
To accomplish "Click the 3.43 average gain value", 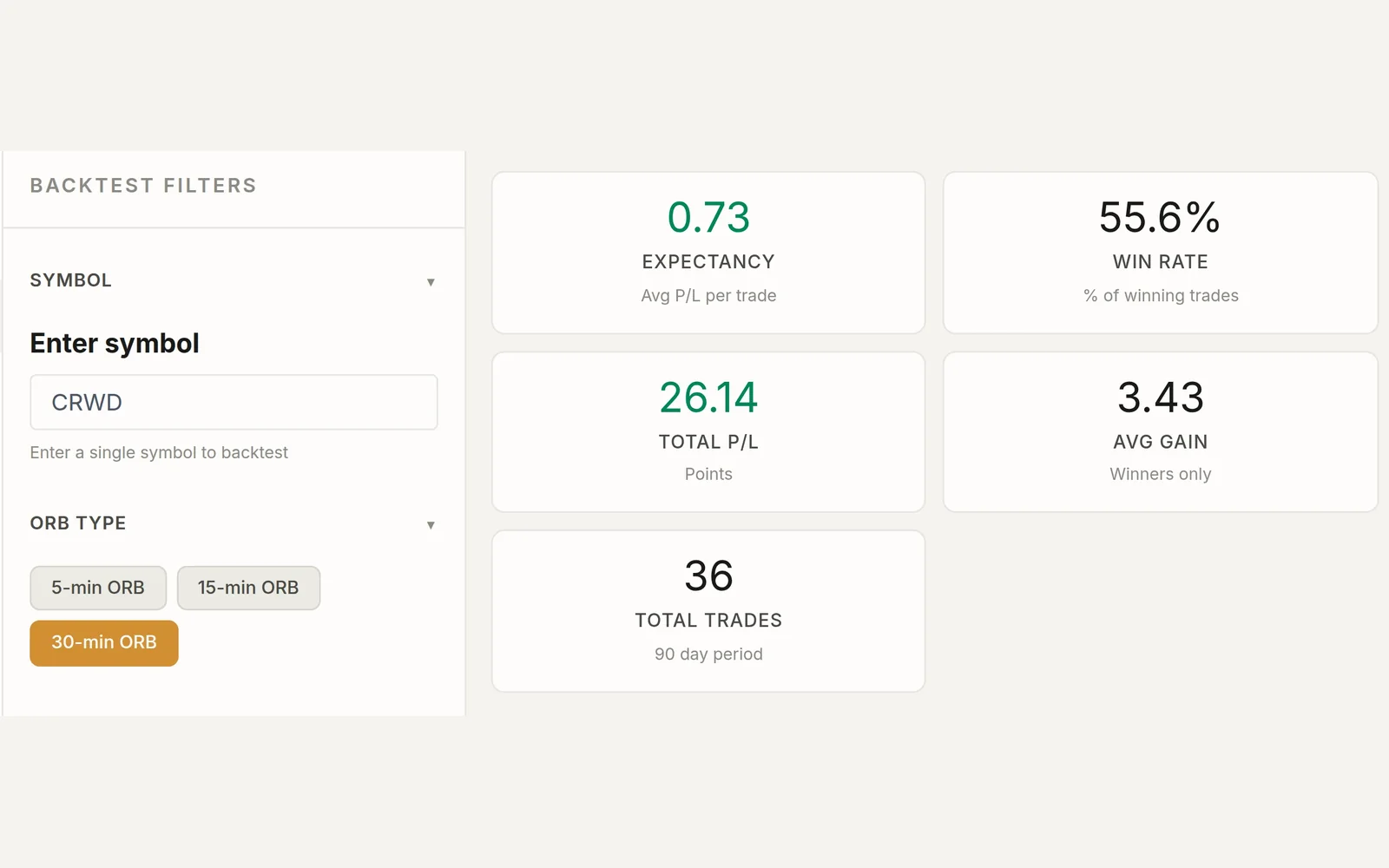I will click(x=1161, y=398).
